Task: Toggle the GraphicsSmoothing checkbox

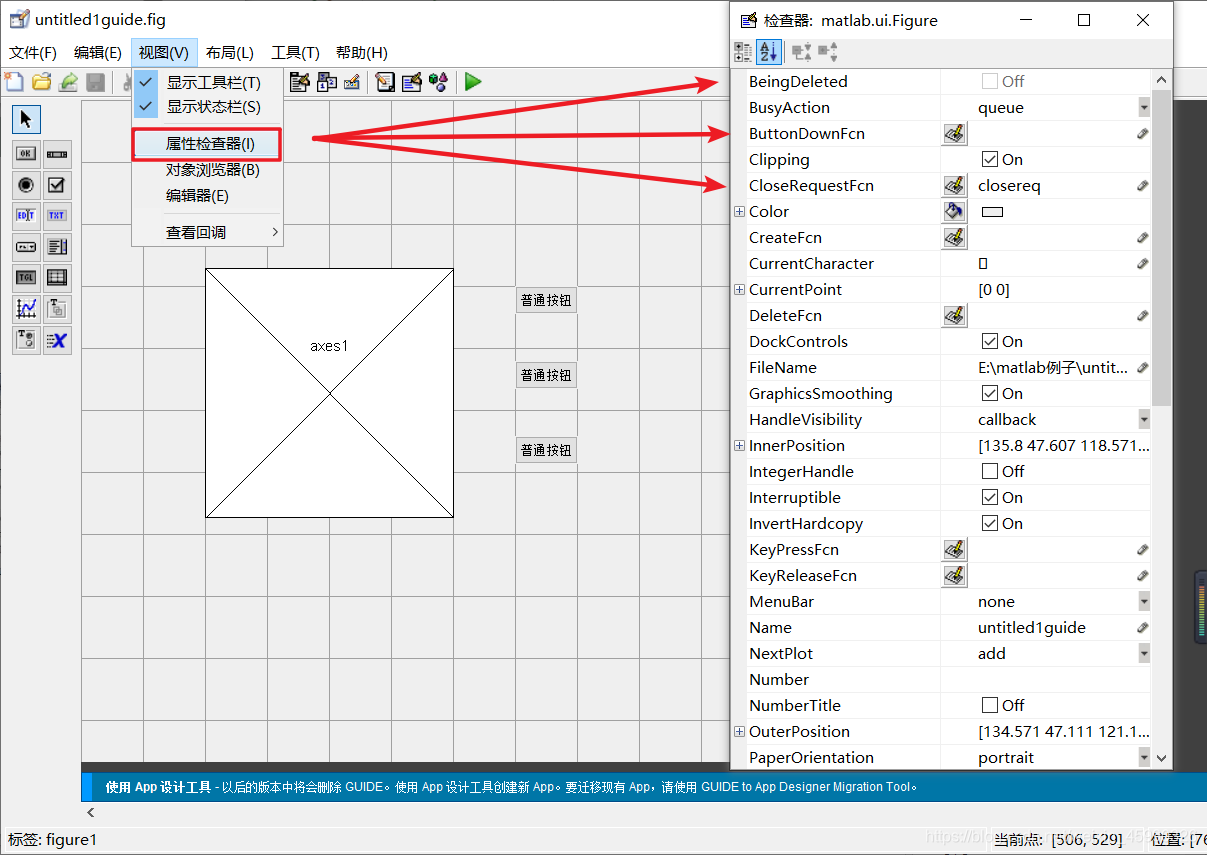Action: [990, 393]
